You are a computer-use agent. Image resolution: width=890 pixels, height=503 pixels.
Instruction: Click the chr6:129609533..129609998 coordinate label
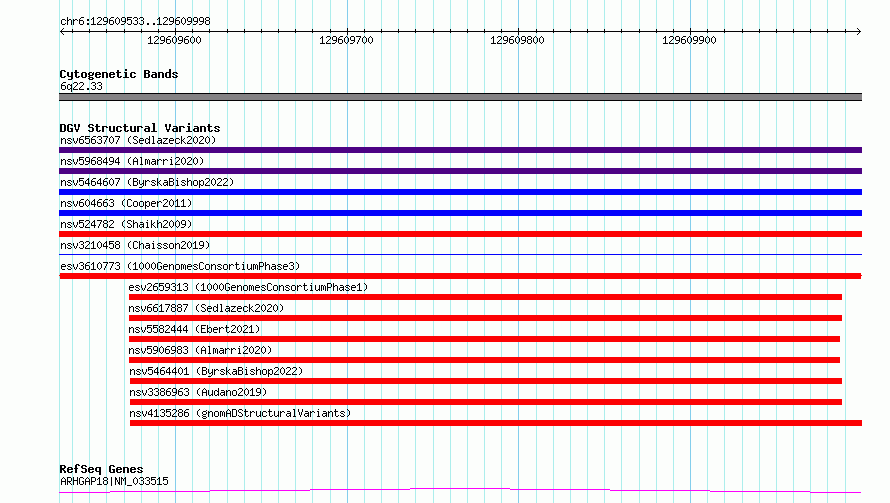coord(135,21)
